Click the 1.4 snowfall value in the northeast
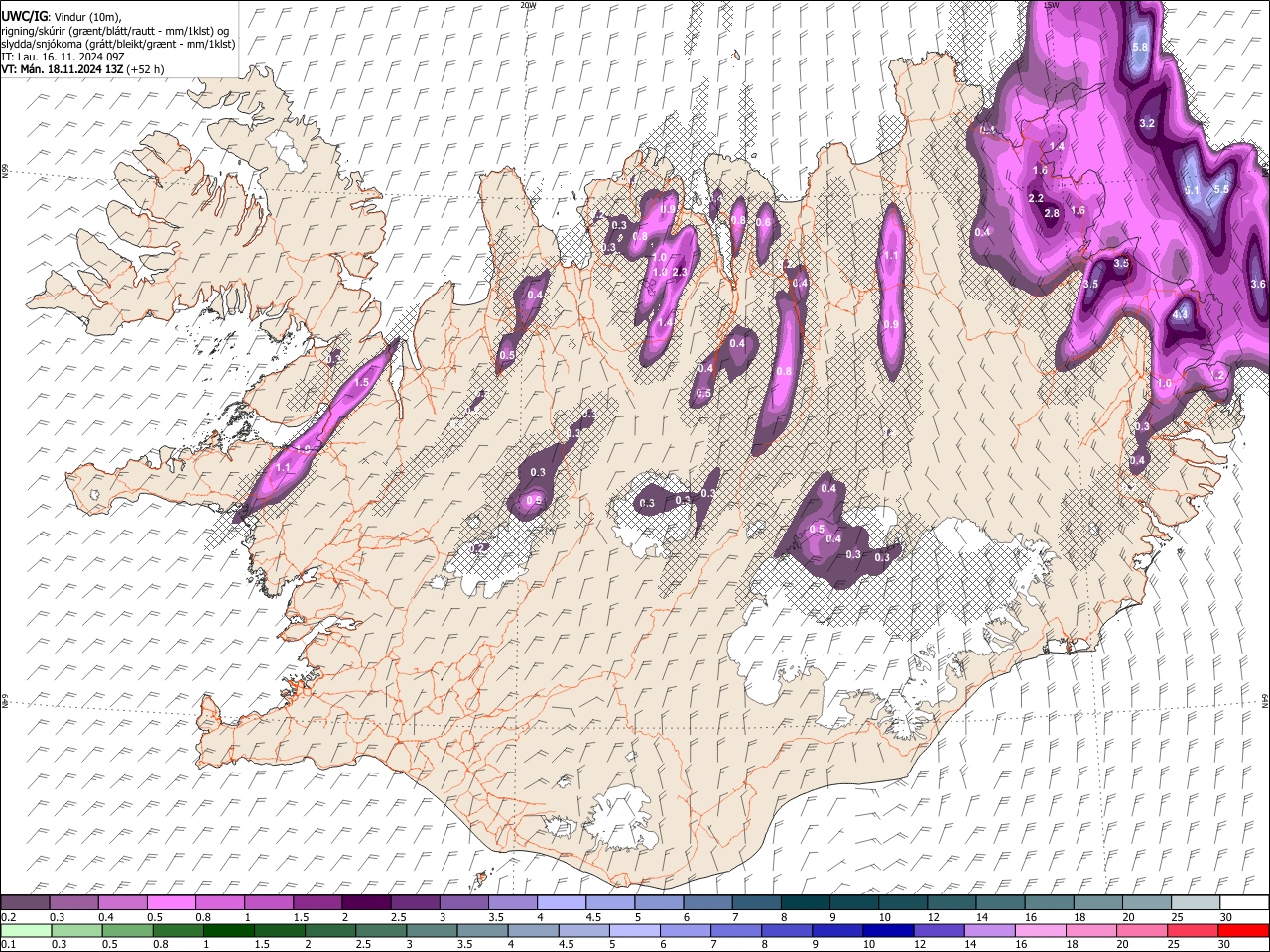The height and width of the screenshot is (952, 1270). coord(1057,147)
